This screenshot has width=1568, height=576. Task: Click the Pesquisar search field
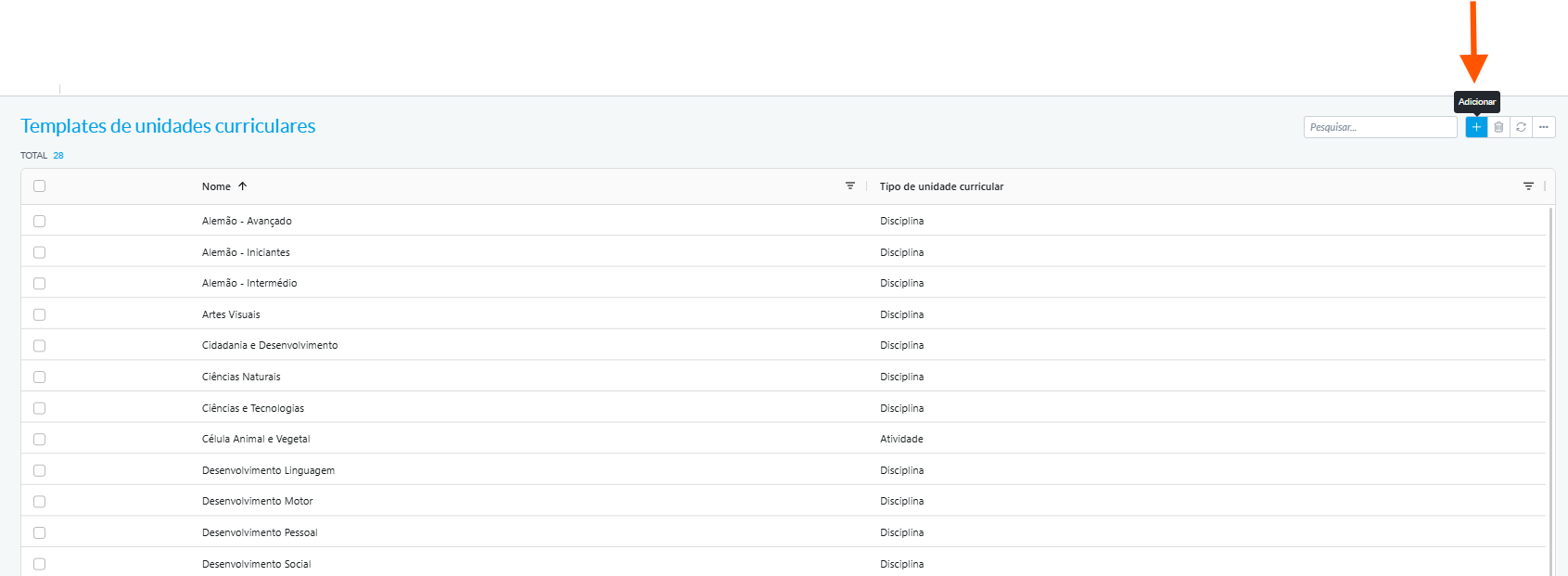(1380, 127)
